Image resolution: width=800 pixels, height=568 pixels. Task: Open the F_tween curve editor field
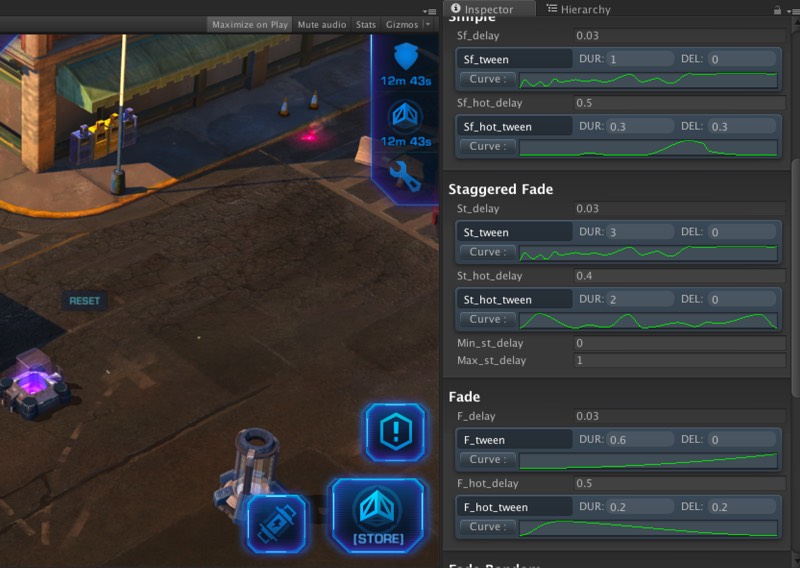(647, 460)
